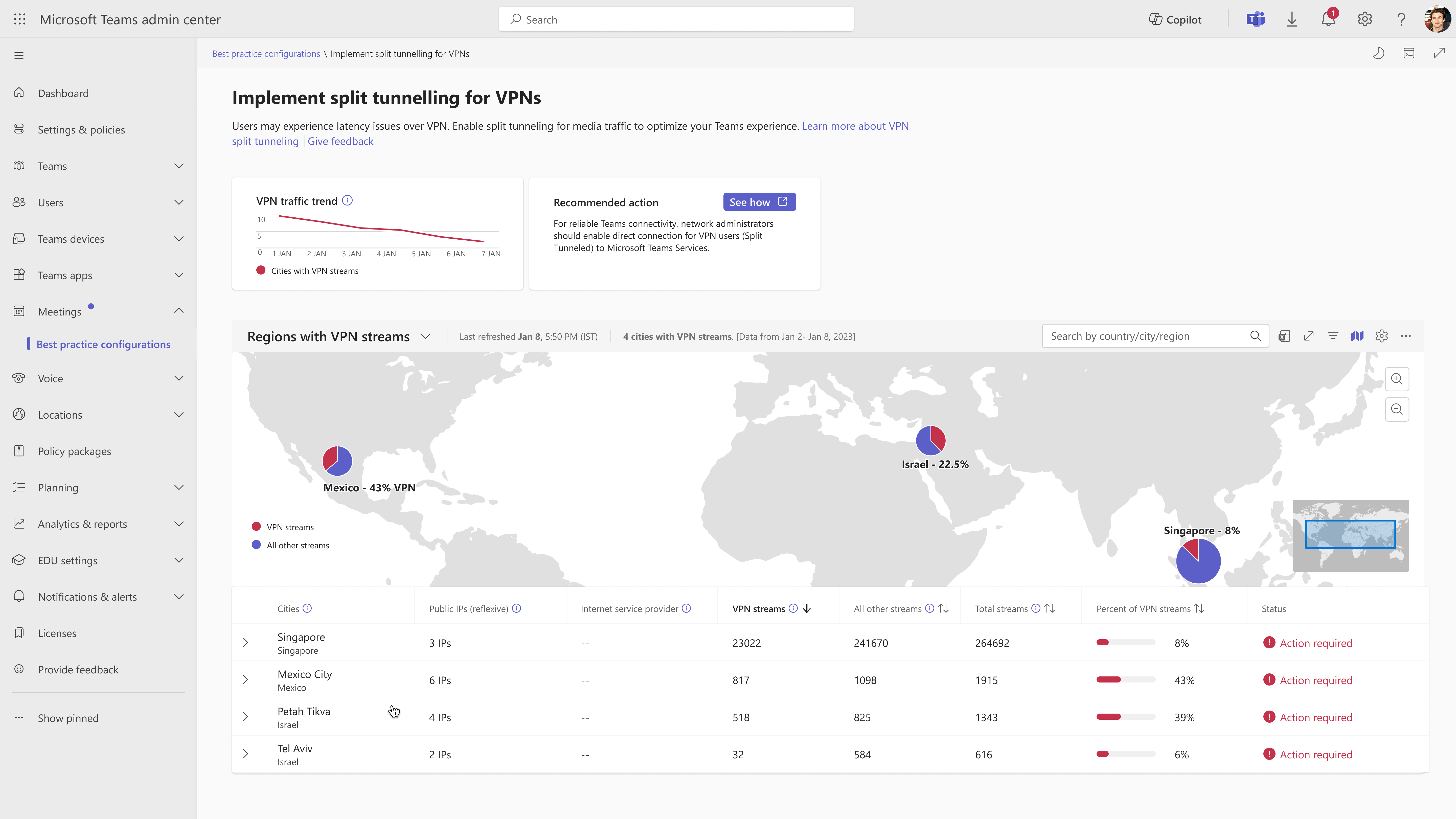Expand the Teams section in sidebar
1456x819 pixels.
pyautogui.click(x=179, y=166)
